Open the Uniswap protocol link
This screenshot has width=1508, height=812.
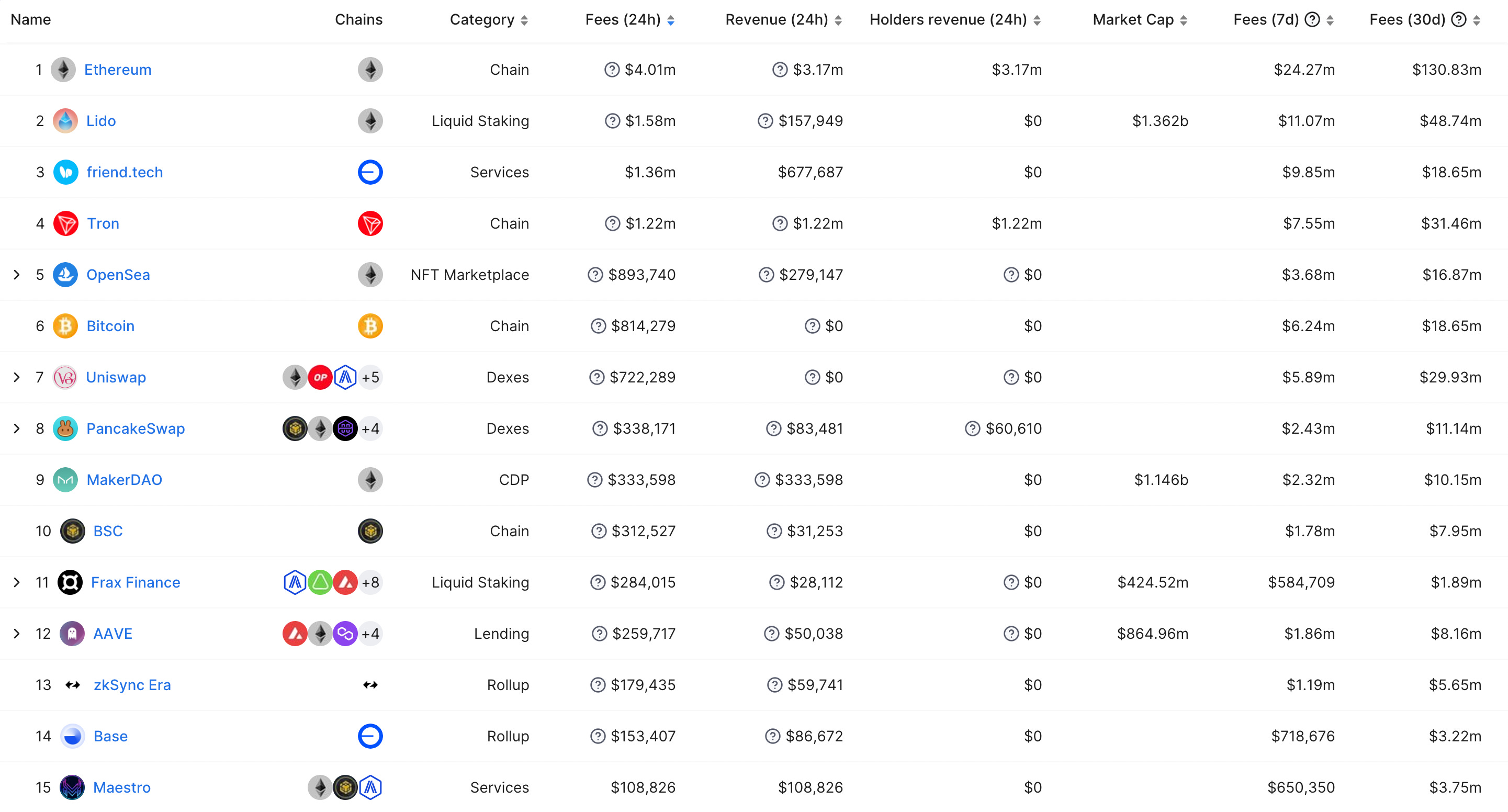(x=116, y=378)
